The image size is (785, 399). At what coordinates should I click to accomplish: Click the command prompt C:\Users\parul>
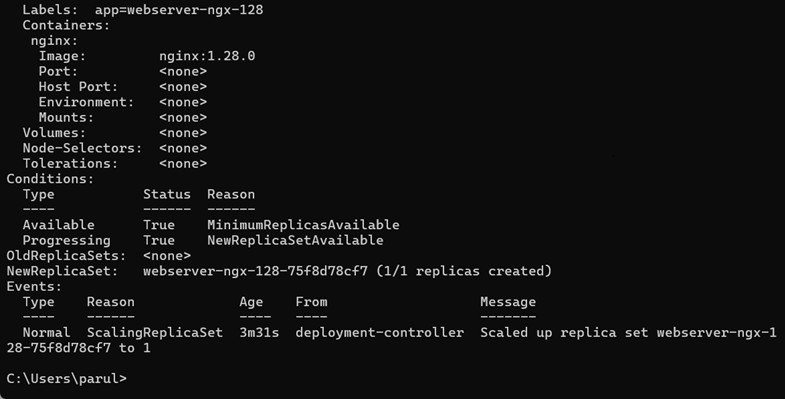tap(67, 378)
